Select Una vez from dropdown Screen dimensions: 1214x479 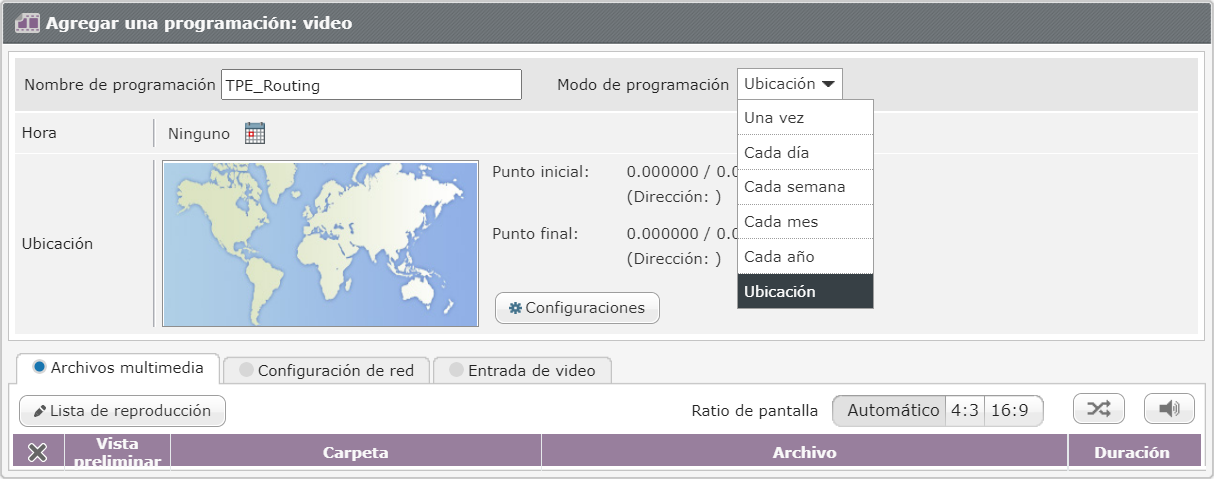tap(805, 117)
